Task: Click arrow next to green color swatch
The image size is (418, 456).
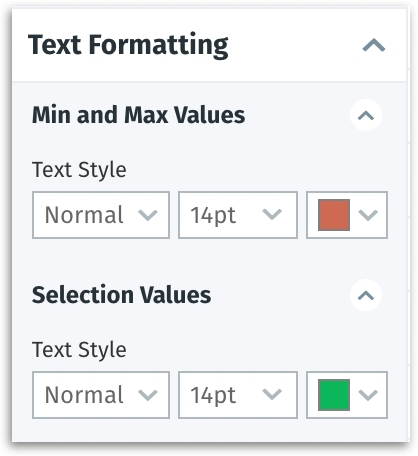Action: [x=368, y=395]
